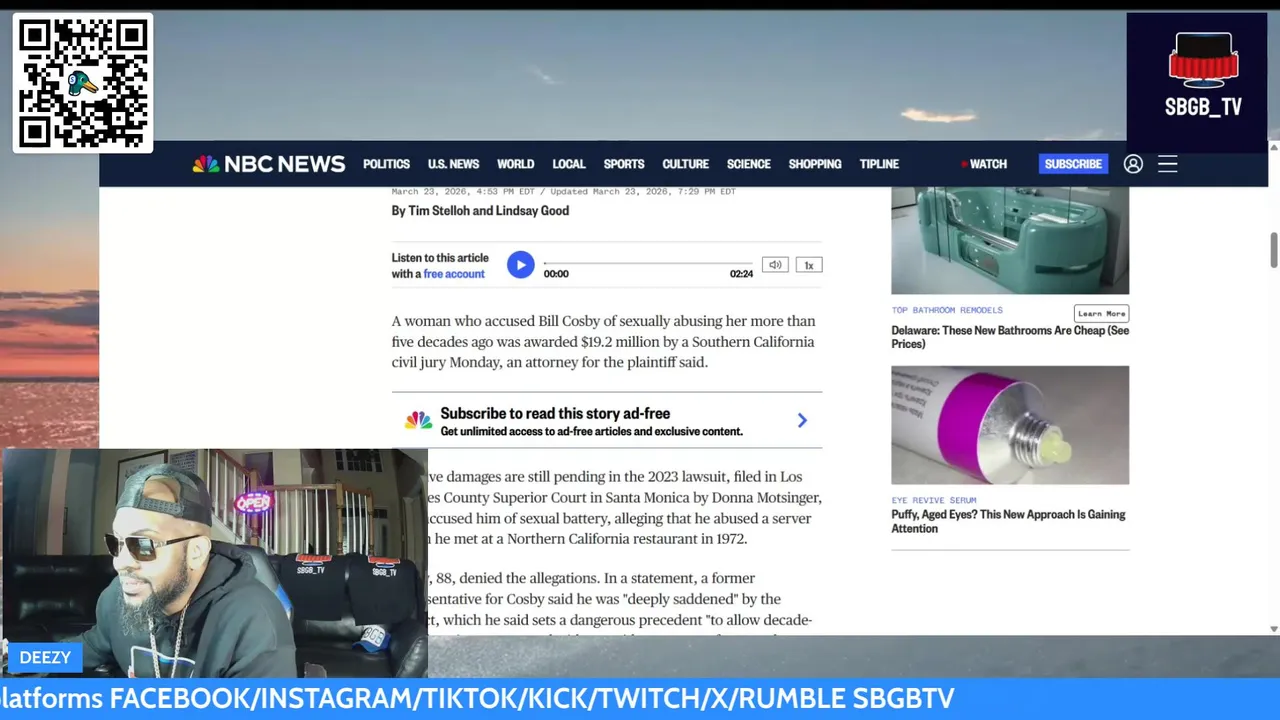Screen dimensions: 1280x720
Task: Open the NBC News logo homepage
Action: [x=269, y=164]
